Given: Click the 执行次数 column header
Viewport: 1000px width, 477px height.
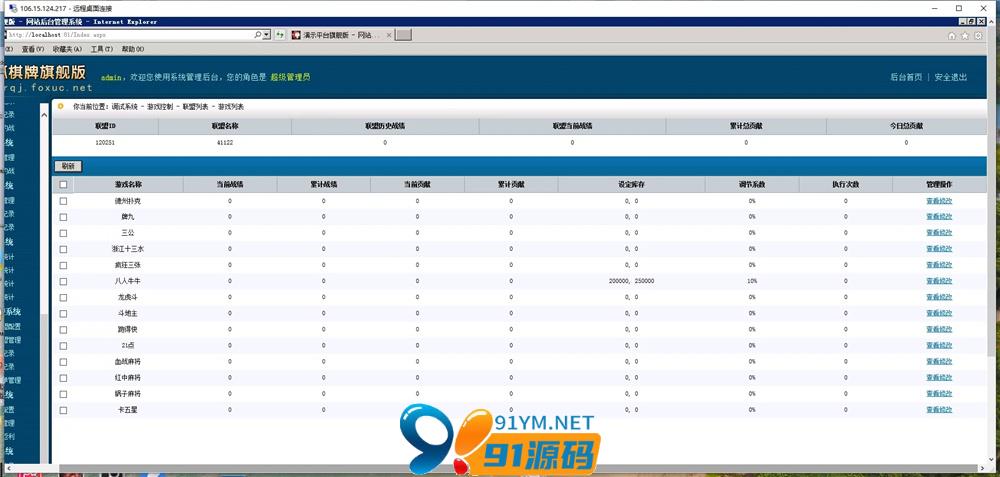Looking at the screenshot, I should (846, 185).
